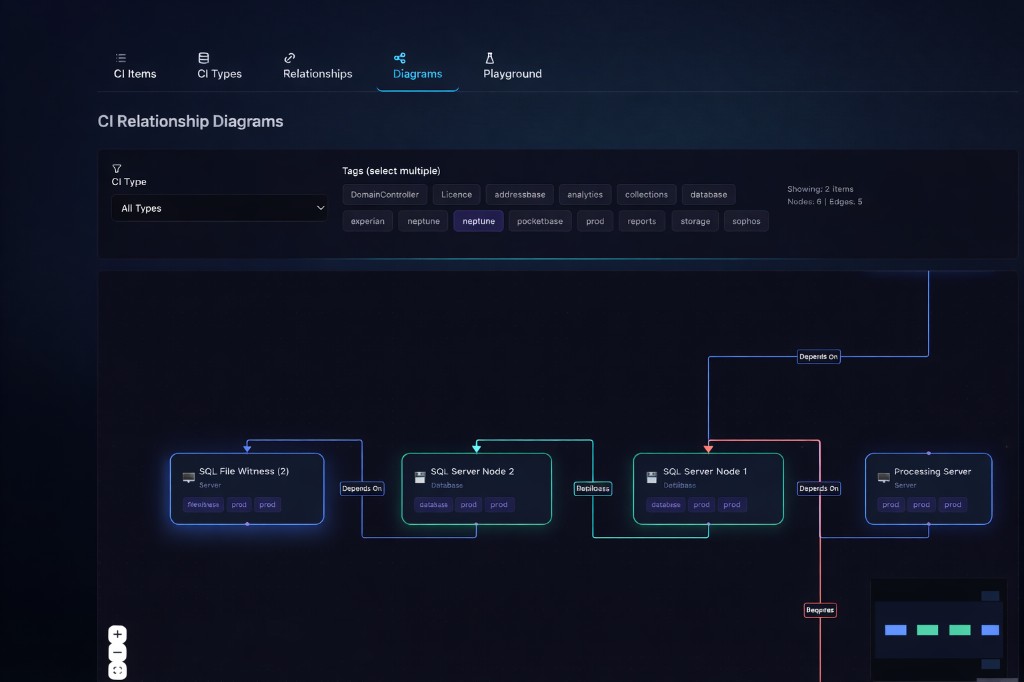This screenshot has height=682, width=1024.
Task: Click the monitor icon in SQL File Witness node
Action: (189, 478)
